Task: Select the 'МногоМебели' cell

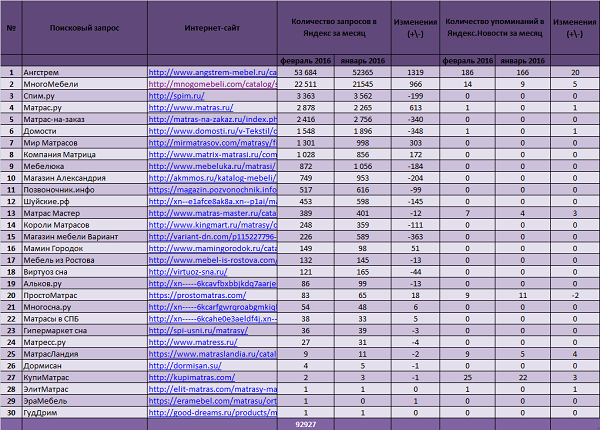Action: click(x=85, y=84)
